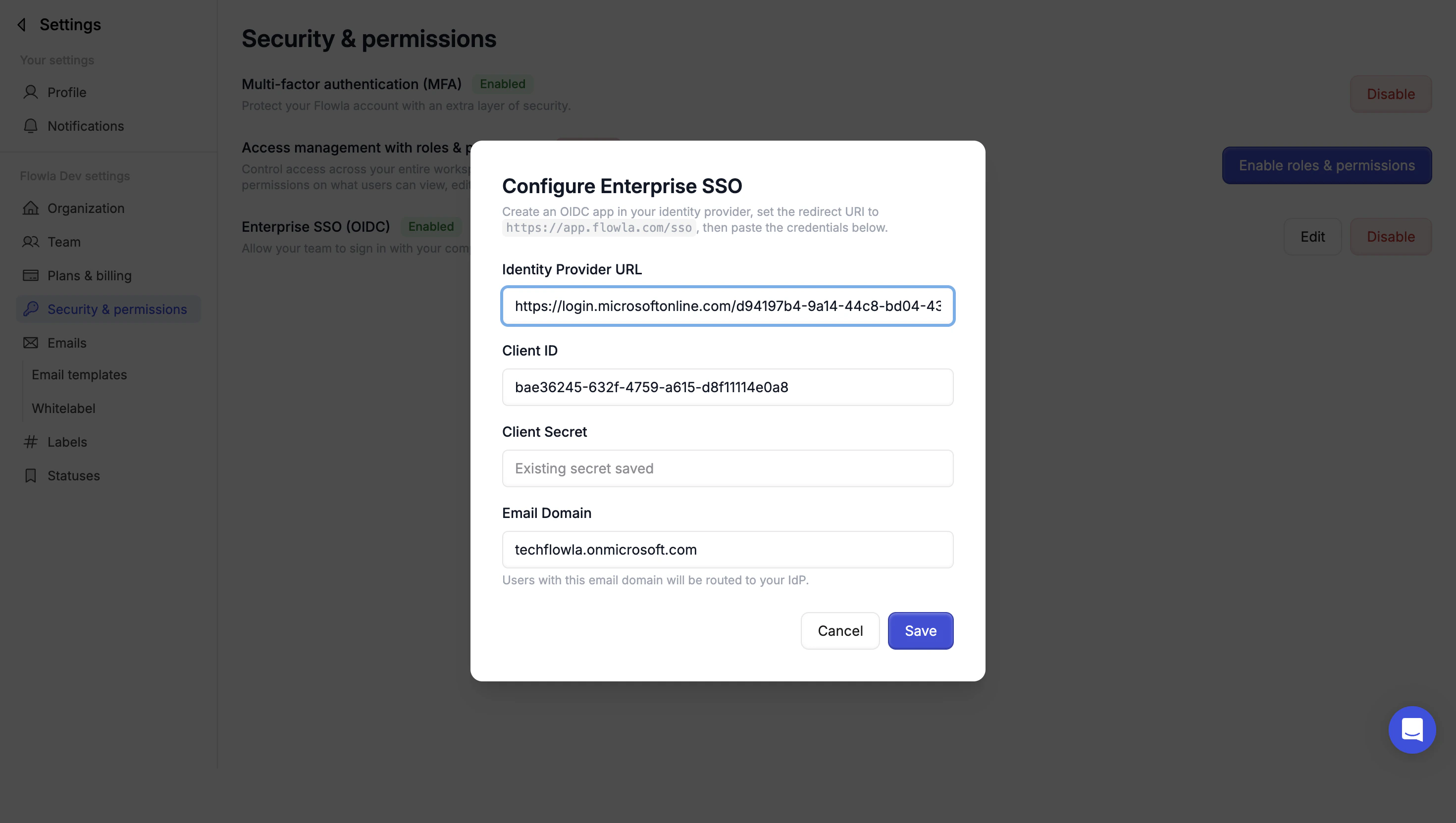This screenshot has width=1456, height=823.
Task: Cancel the SSO configuration dialog
Action: click(840, 631)
